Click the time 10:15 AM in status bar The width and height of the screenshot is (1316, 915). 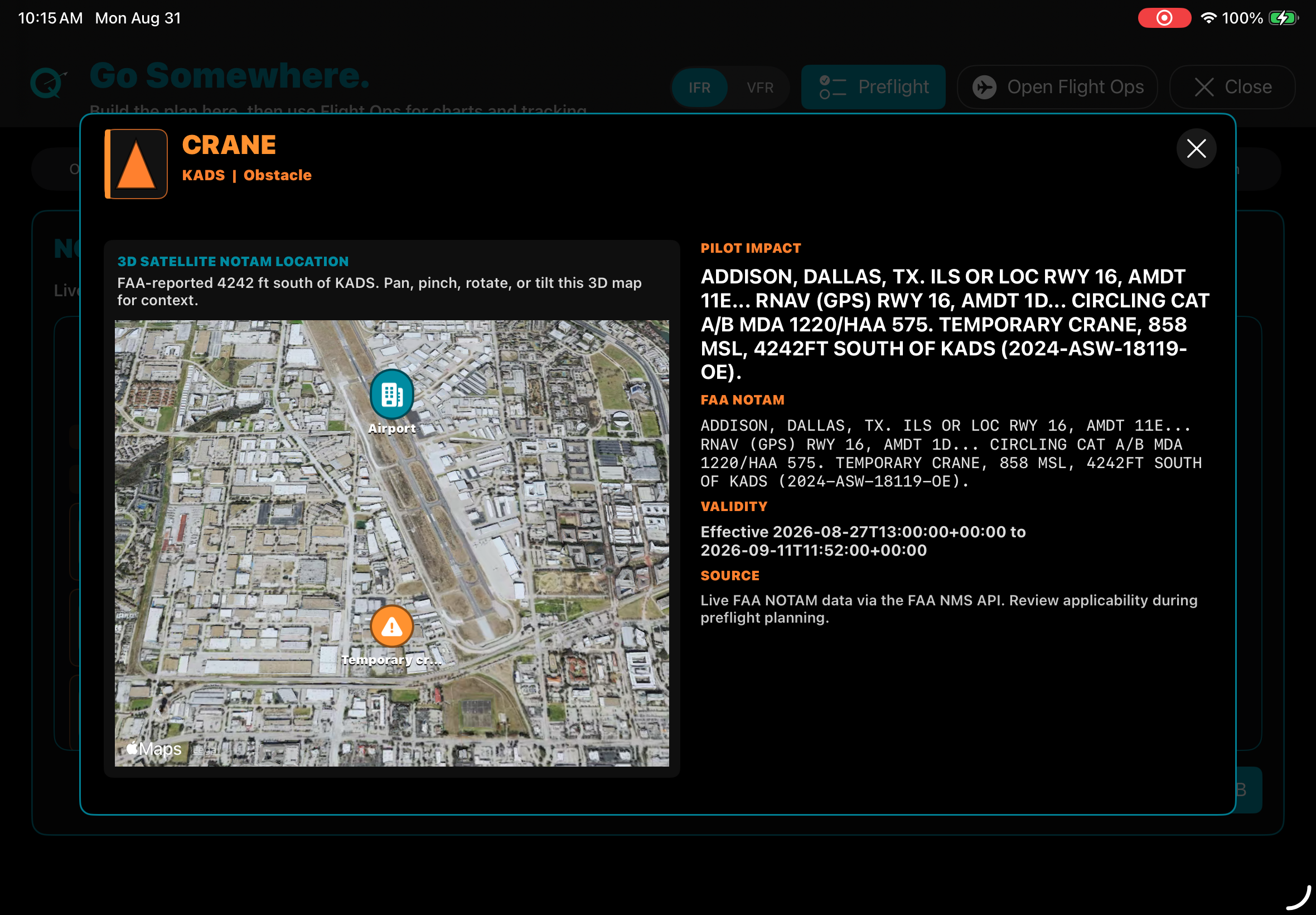point(50,18)
